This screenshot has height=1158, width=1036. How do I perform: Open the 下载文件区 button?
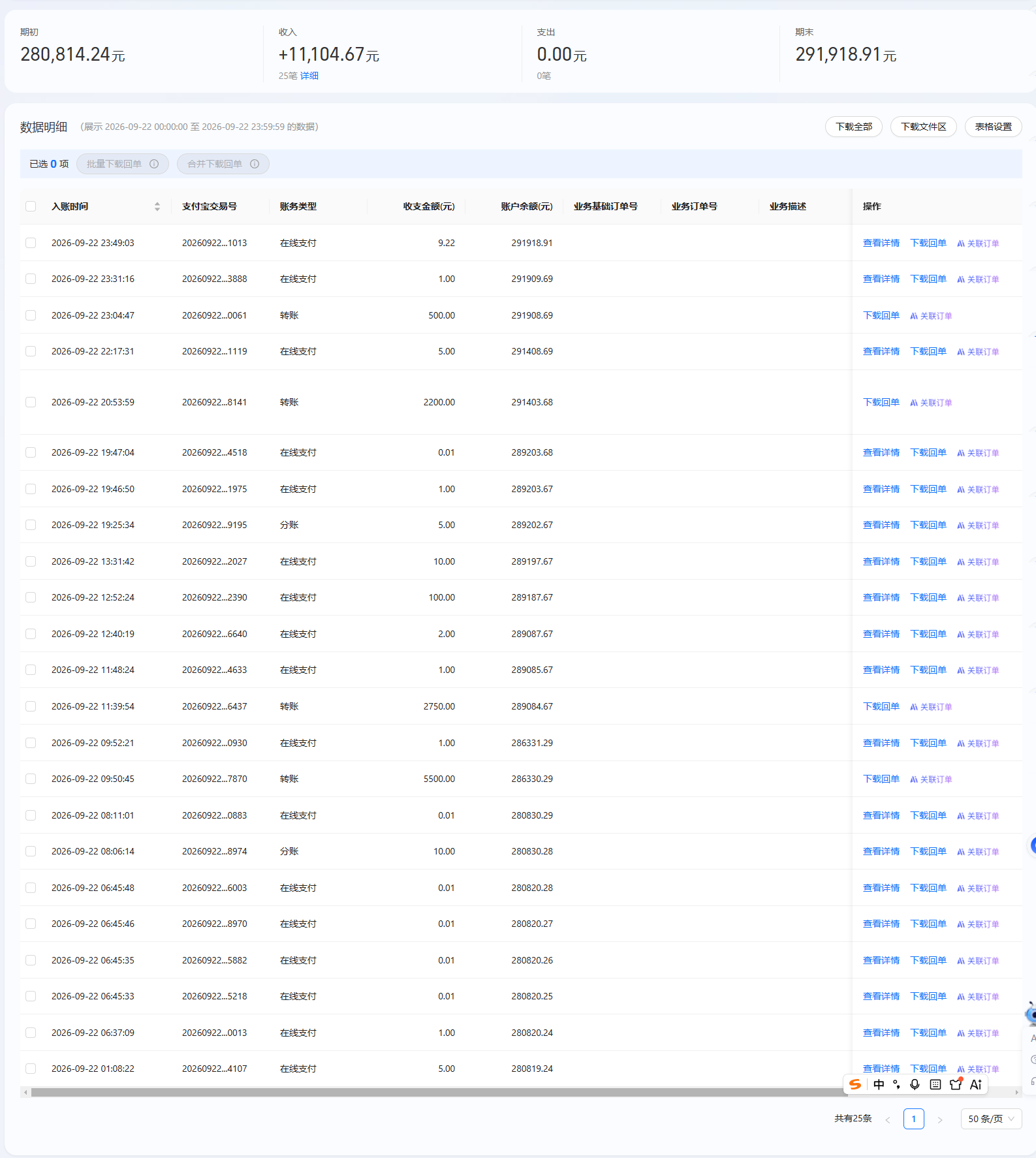(924, 127)
